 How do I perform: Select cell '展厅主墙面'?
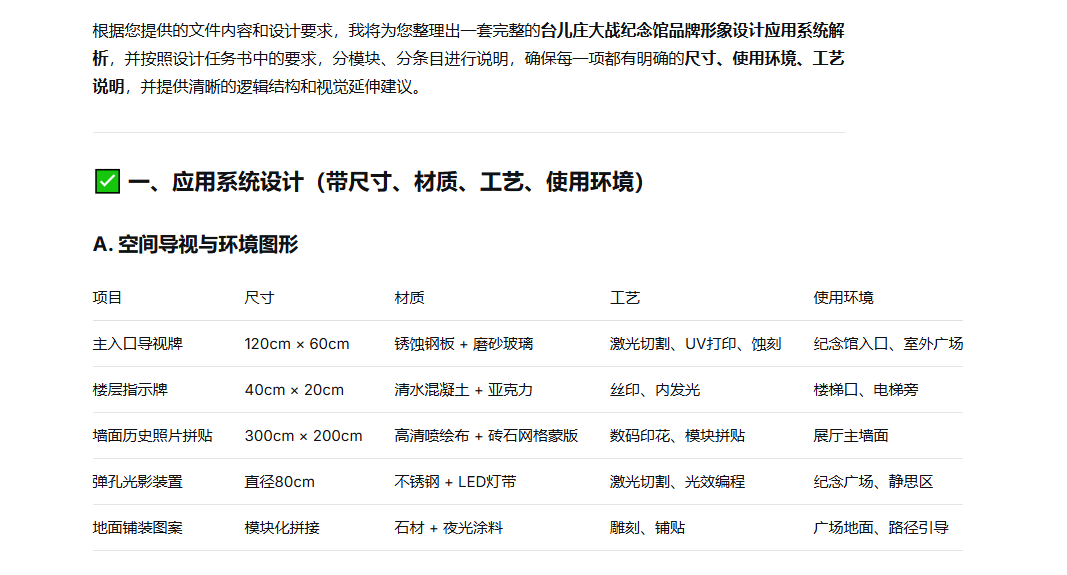(x=851, y=436)
